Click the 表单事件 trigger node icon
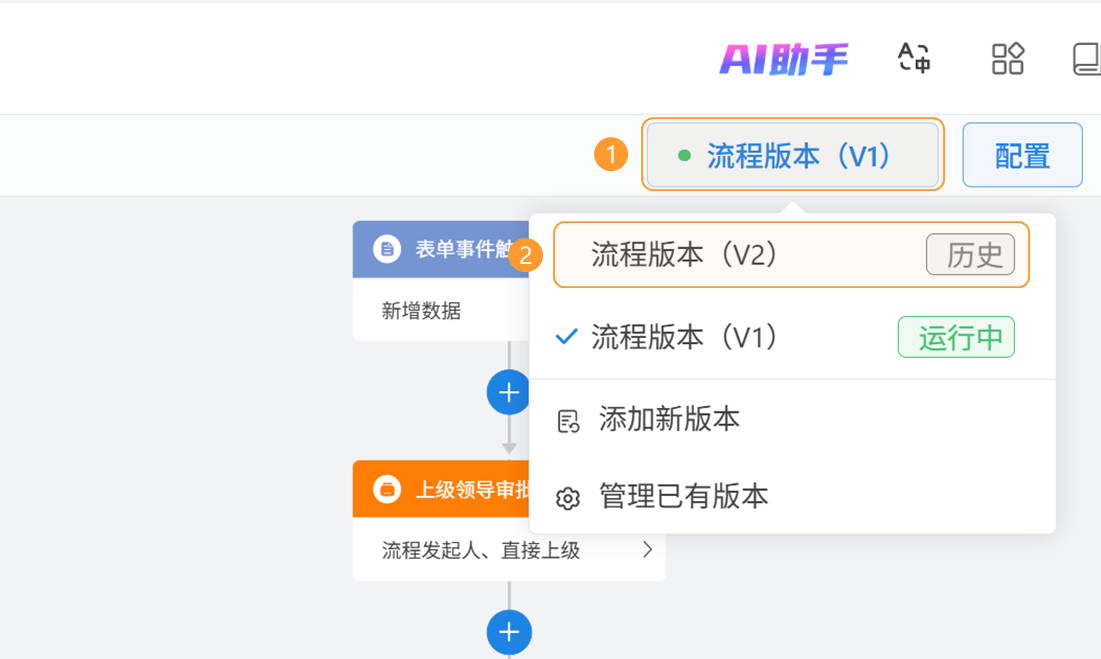The height and width of the screenshot is (659, 1101). point(387,249)
